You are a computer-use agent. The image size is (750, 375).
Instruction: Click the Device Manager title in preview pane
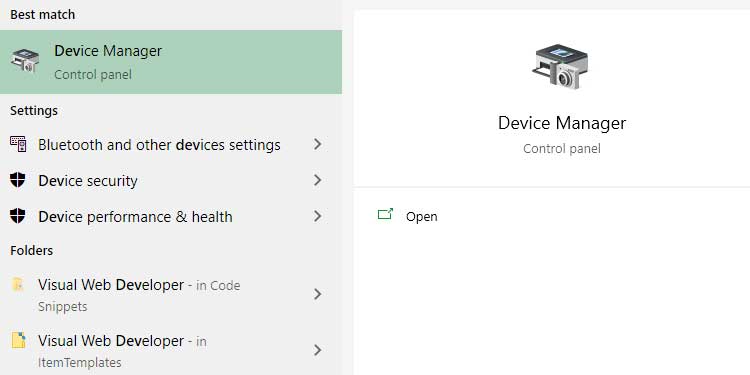[x=562, y=123]
